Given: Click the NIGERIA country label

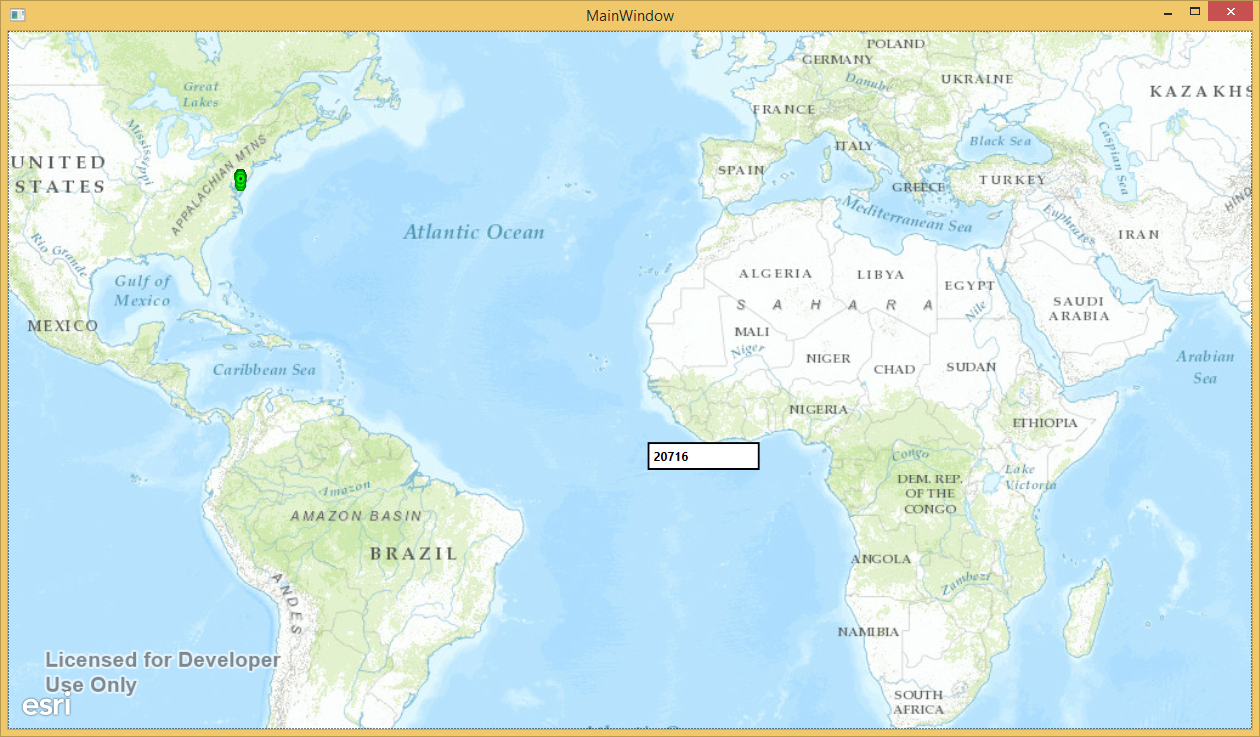Looking at the screenshot, I should click(818, 409).
